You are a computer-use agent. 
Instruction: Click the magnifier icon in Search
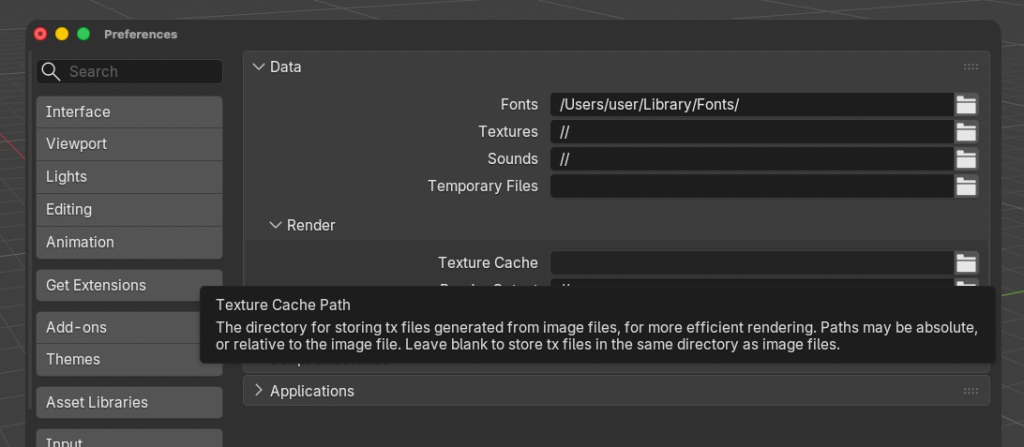click(50, 72)
